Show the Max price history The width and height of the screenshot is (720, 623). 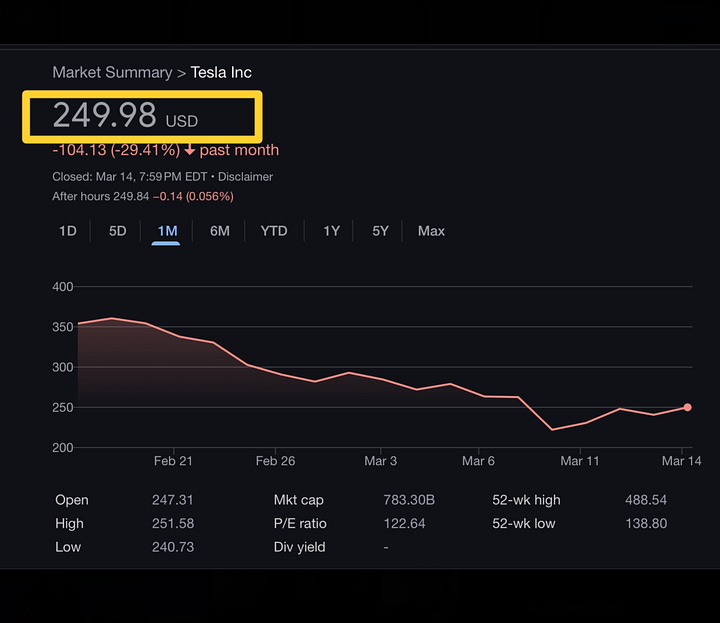pyautogui.click(x=431, y=231)
